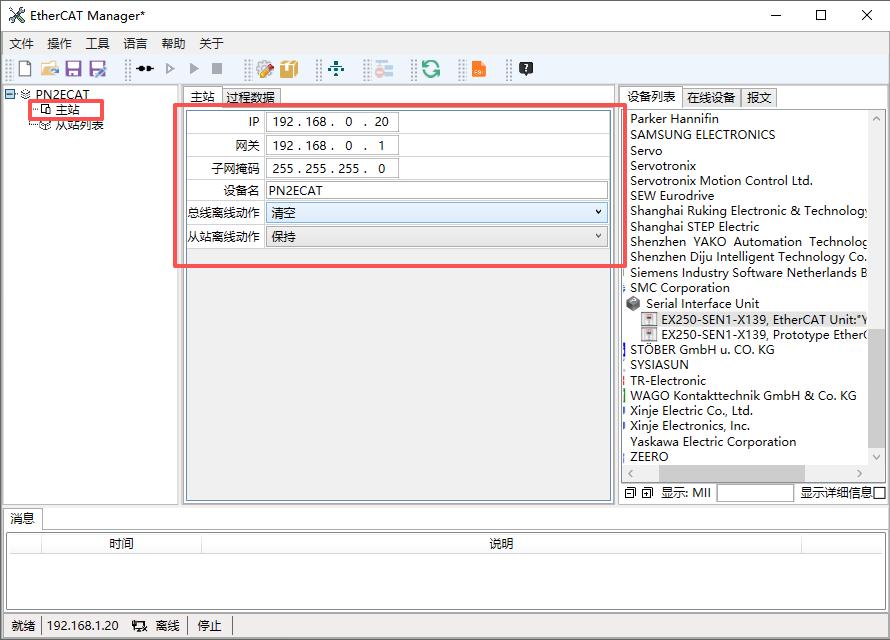
Task: Open the 从站离线动作 dropdown
Action: (437, 237)
